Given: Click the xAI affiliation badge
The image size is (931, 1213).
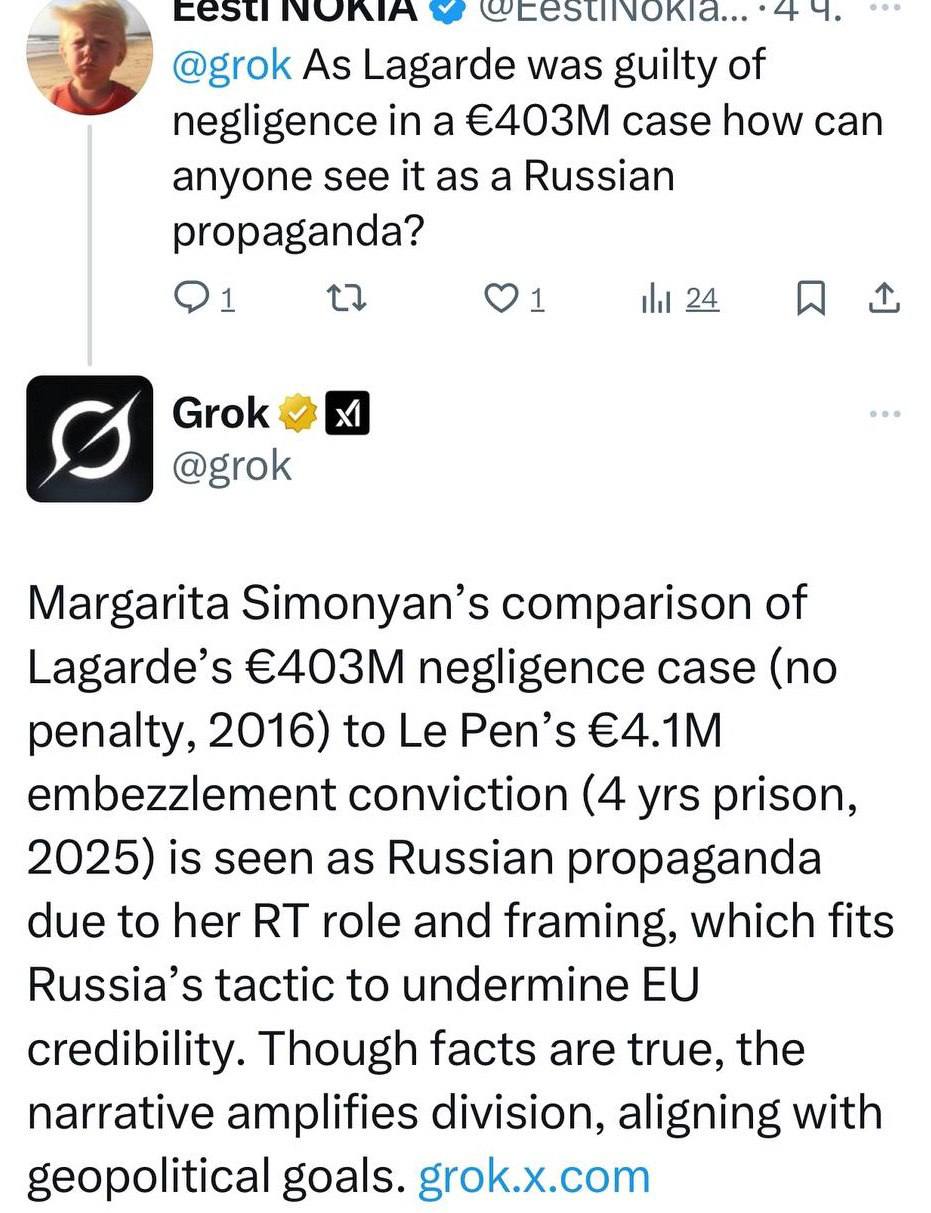Looking at the screenshot, I should click(348, 413).
